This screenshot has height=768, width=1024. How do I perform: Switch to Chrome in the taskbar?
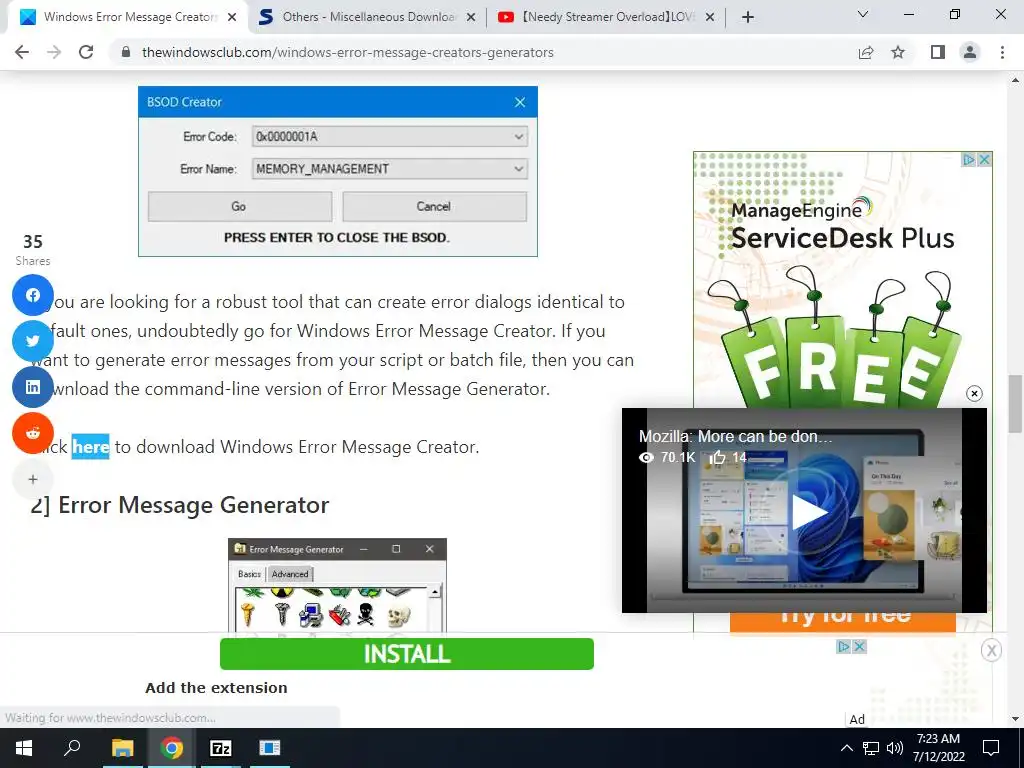pyautogui.click(x=171, y=748)
